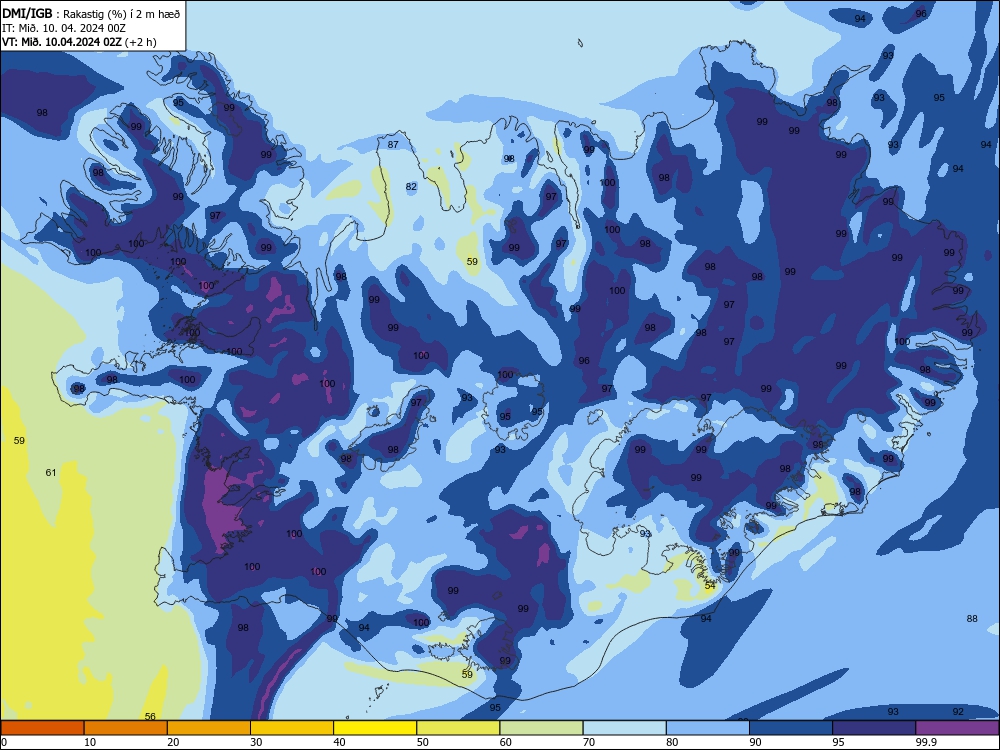
Task: Click the orange 10–20 legend swatch
Action: [126, 728]
